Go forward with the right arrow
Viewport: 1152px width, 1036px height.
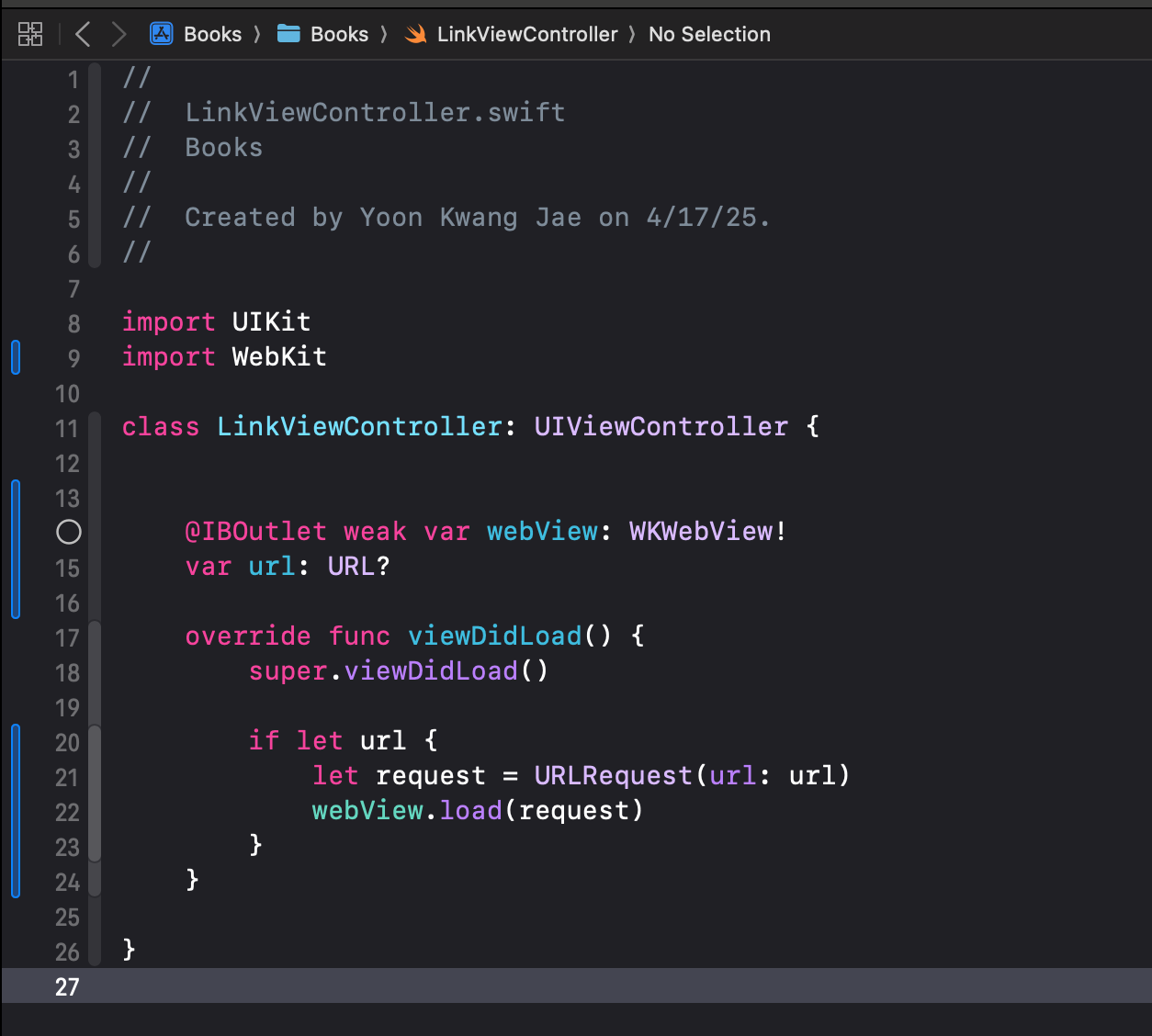pos(119,35)
